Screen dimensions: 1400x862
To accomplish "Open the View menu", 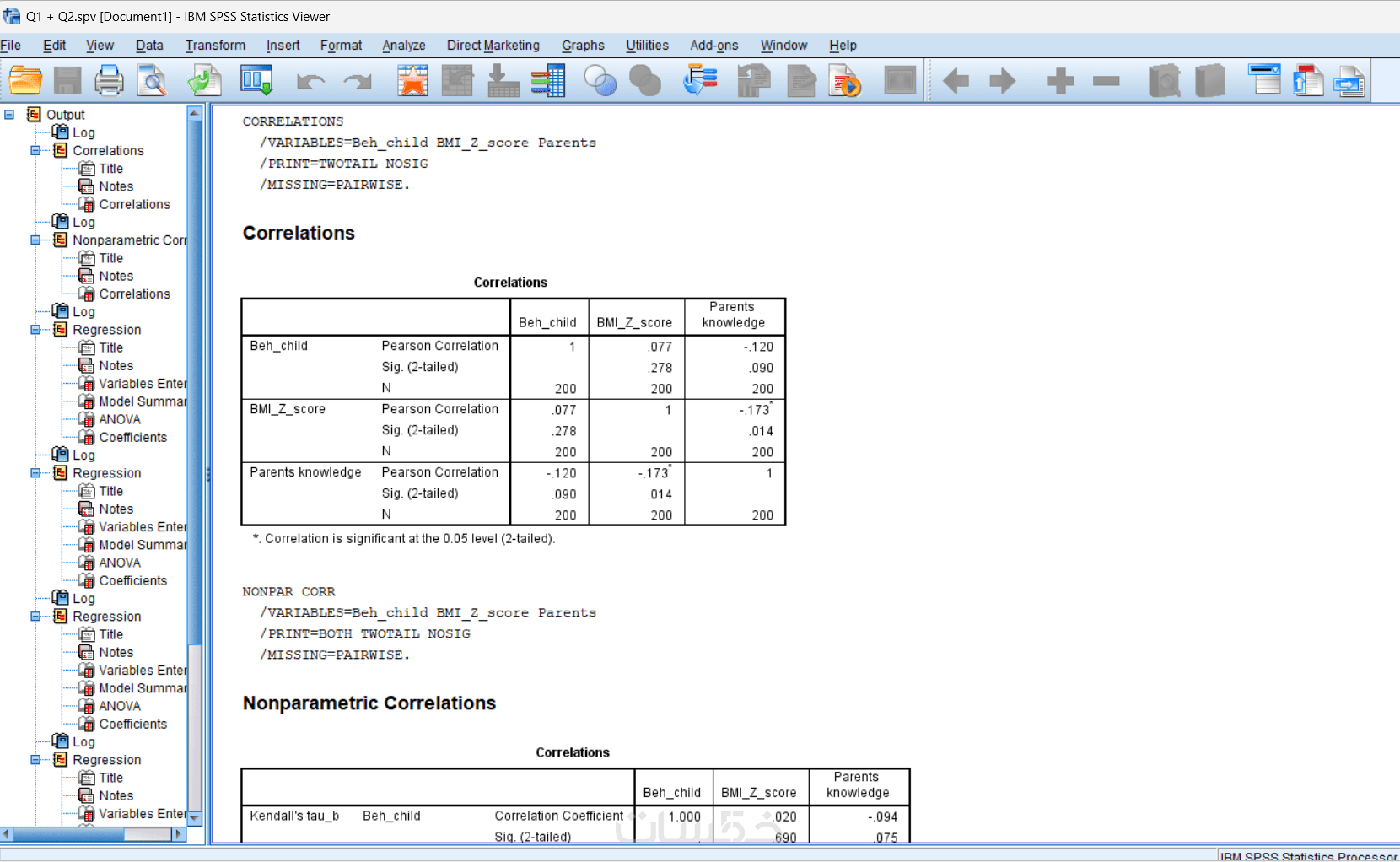I will coord(100,46).
